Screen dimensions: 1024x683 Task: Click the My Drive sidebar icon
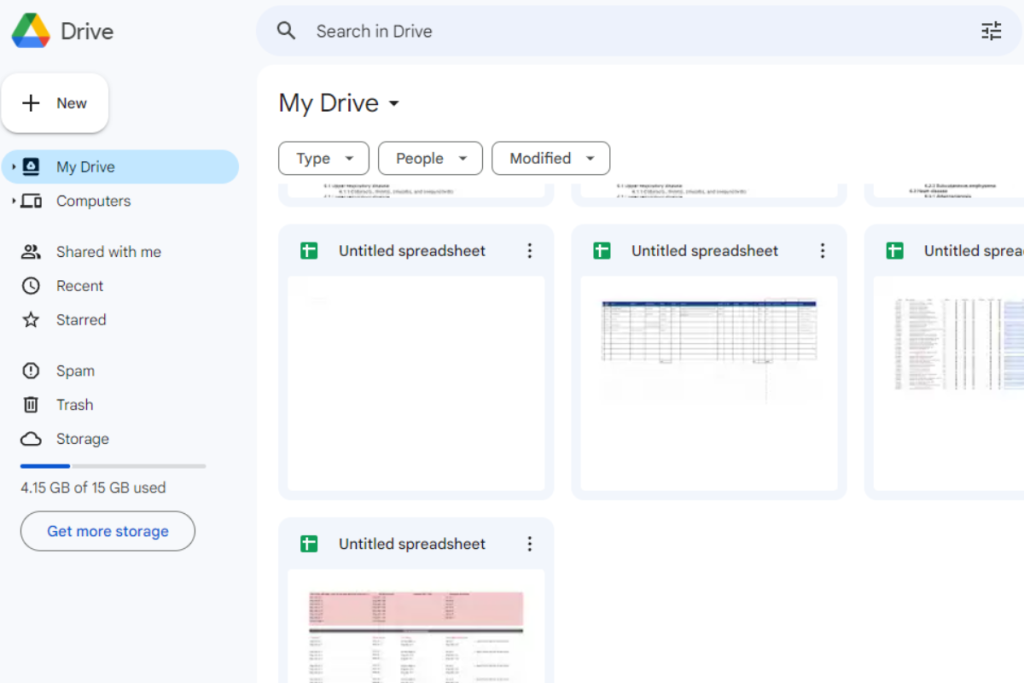31,167
